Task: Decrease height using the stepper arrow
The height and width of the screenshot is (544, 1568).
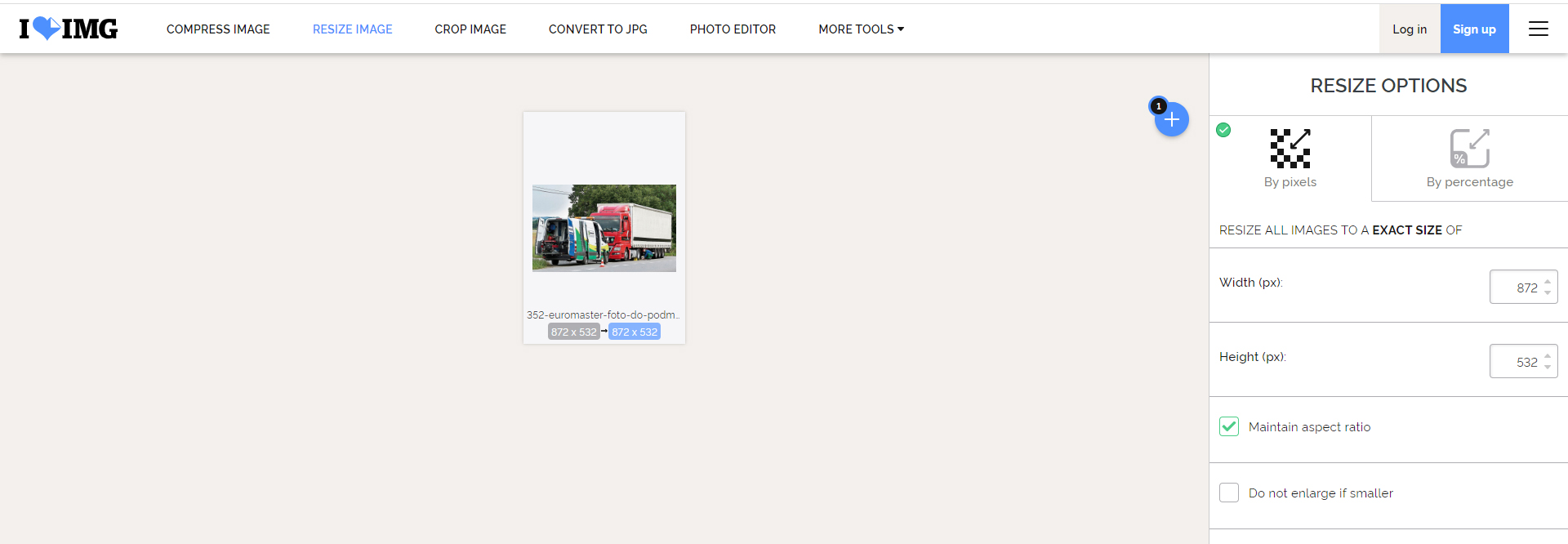Action: 1548,367
